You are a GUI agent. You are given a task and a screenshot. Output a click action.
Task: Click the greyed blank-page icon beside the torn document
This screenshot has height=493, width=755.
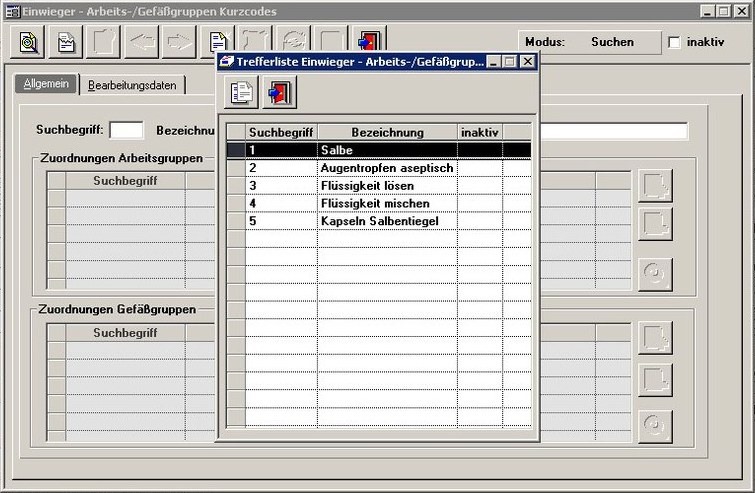pos(104,42)
